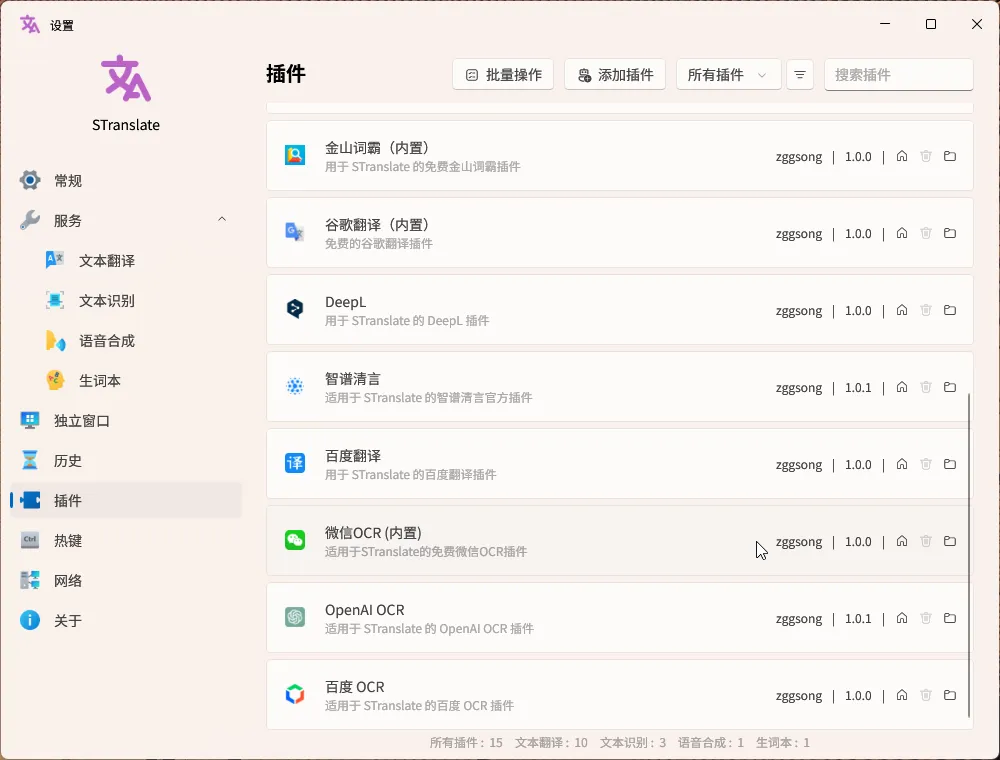This screenshot has width=1000, height=760.
Task: Open the 所有插件 filter dropdown
Action: 728,74
